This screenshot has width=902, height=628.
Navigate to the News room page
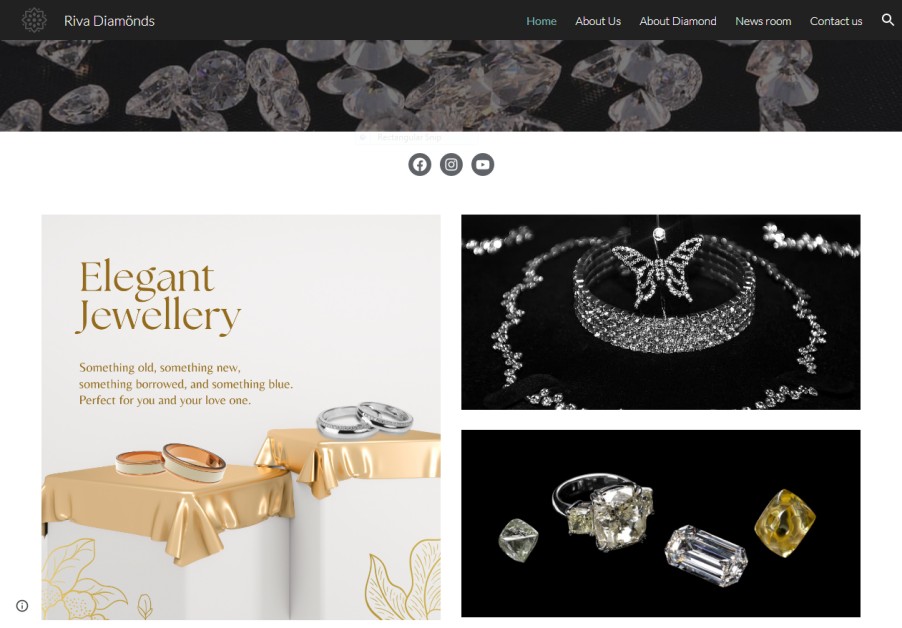(x=763, y=21)
